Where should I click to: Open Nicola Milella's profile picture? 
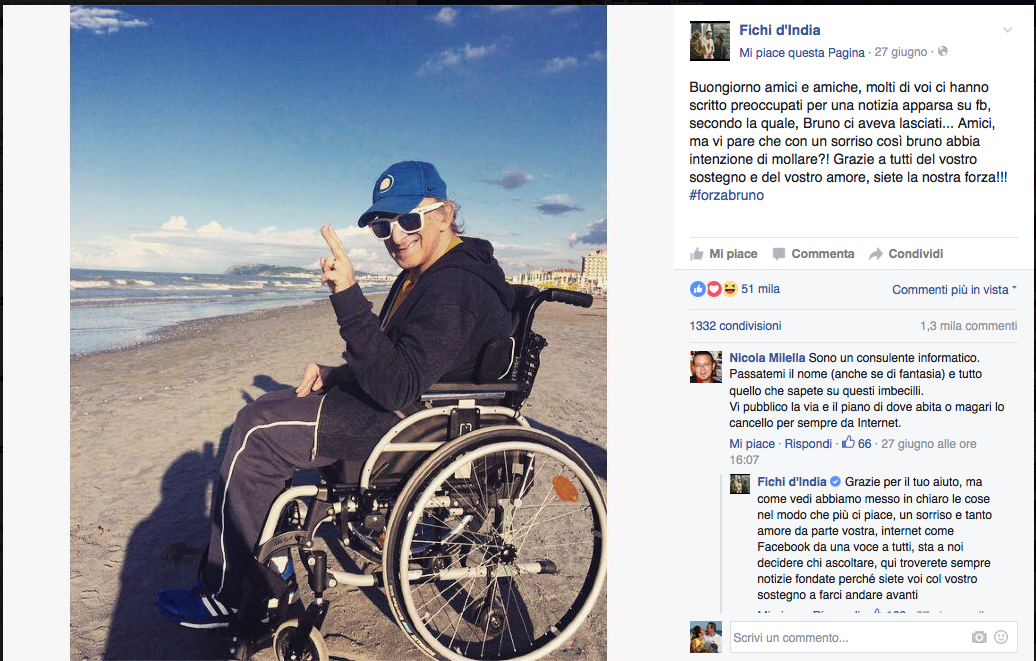click(x=706, y=367)
